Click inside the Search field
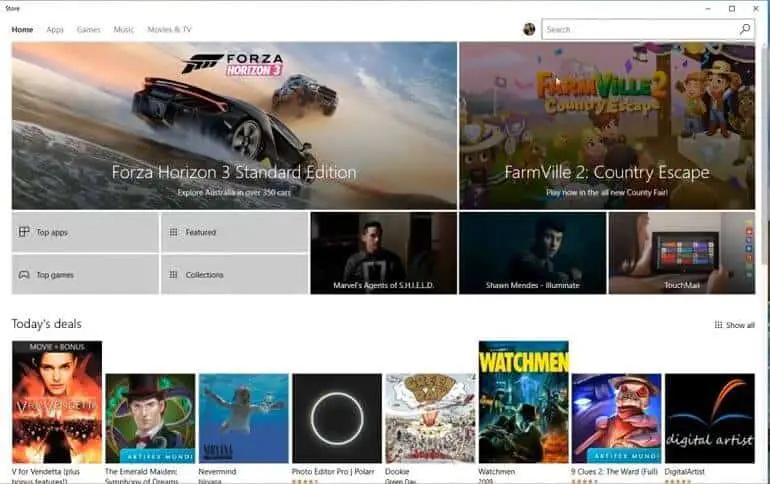Viewport: 770px width, 484px height. point(639,29)
